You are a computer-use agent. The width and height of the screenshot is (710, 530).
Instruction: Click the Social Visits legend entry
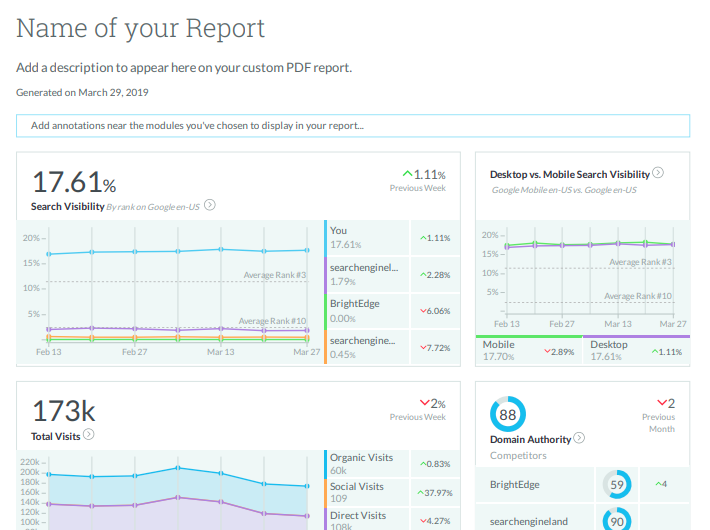[366, 492]
